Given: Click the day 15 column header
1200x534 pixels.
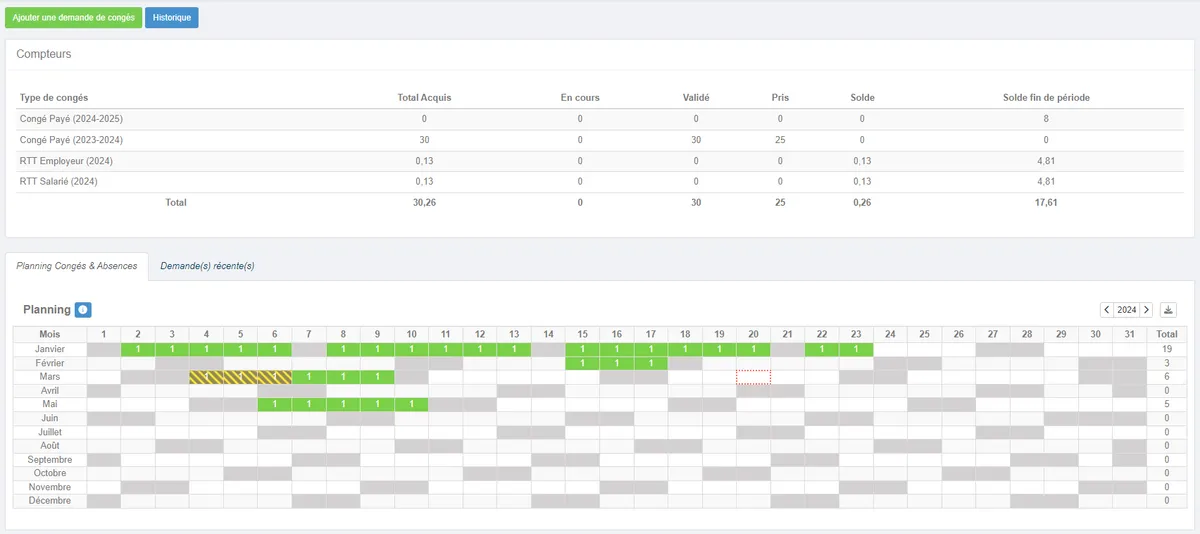Looking at the screenshot, I should click(582, 334).
